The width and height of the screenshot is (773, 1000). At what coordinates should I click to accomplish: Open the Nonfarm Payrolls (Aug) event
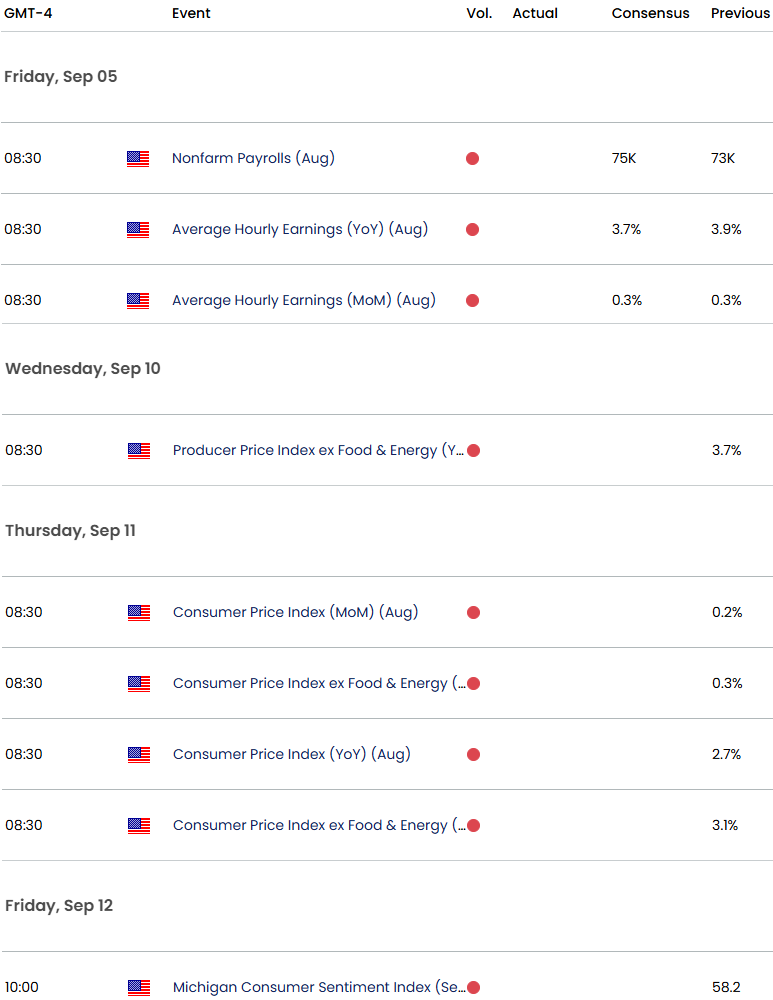[253, 158]
